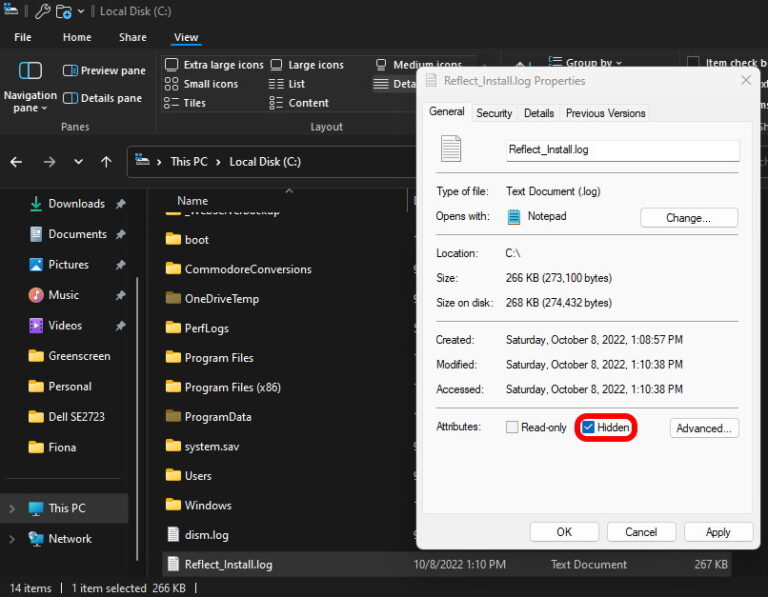The image size is (768, 597).
Task: Click the Up directory arrow
Action: (x=106, y=162)
